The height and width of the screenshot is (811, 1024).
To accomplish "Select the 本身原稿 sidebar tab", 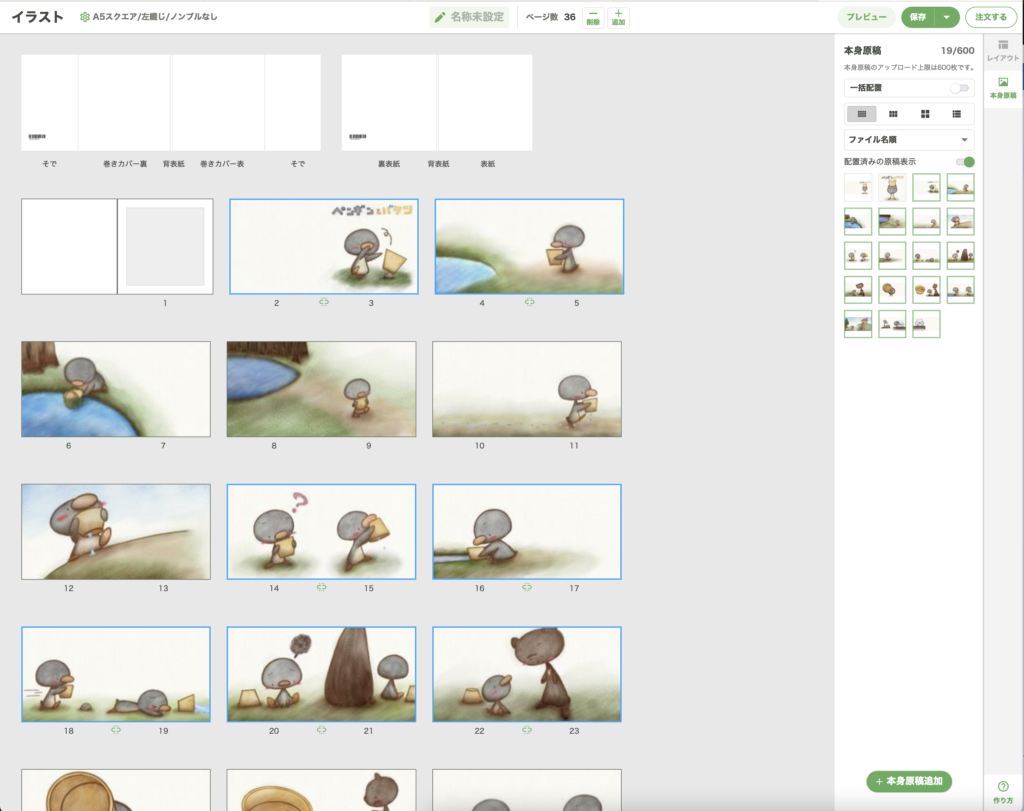I will pos(1003,88).
